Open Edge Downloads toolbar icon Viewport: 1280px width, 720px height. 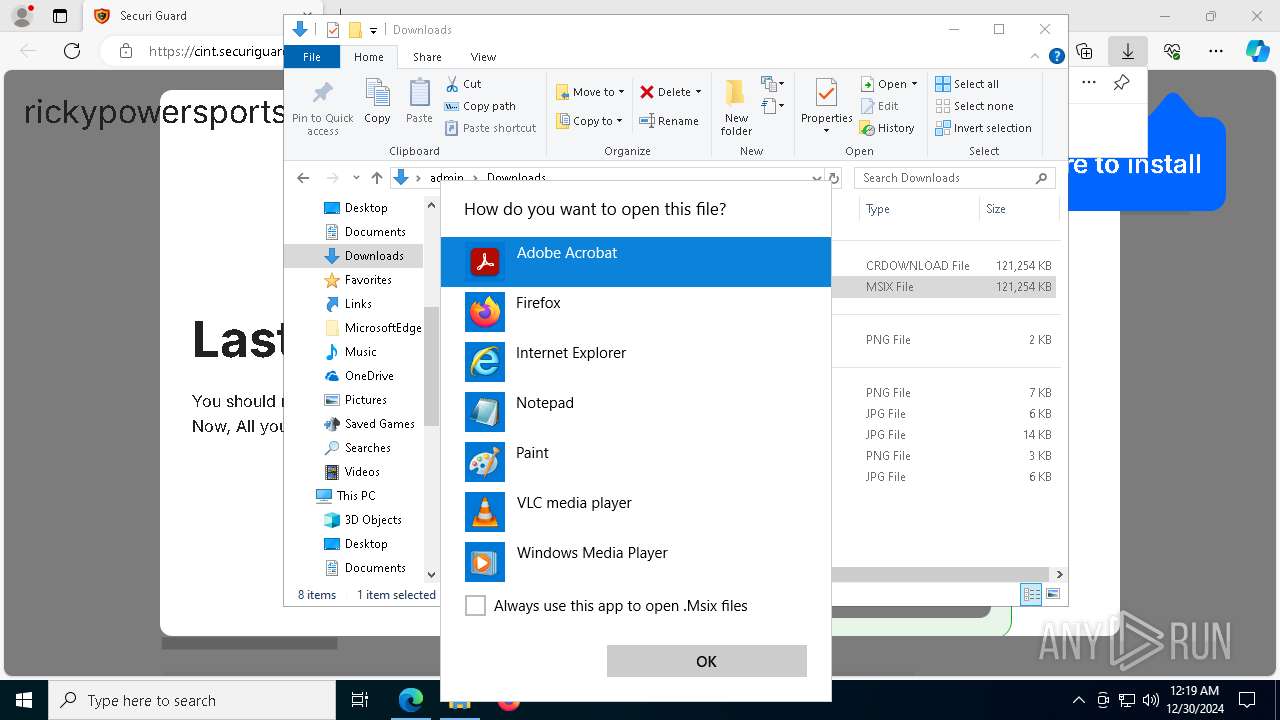[1128, 51]
